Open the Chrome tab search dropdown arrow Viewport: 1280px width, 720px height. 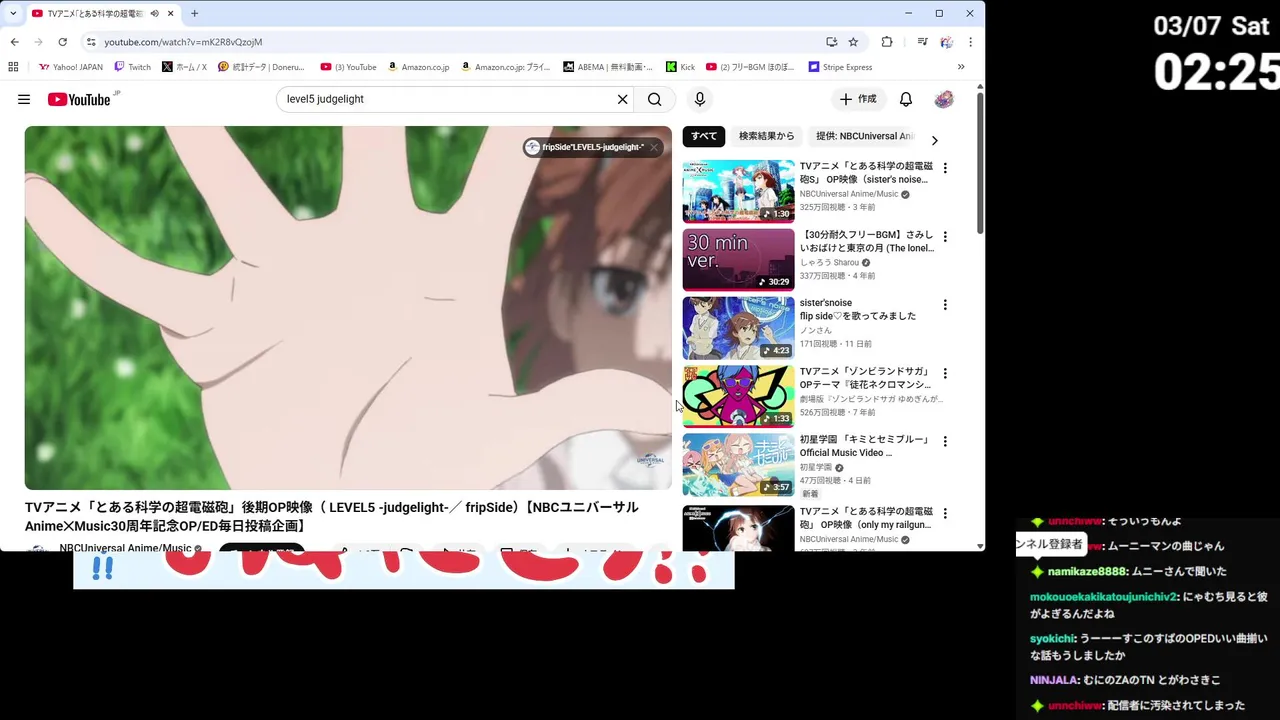pyautogui.click(x=13, y=13)
